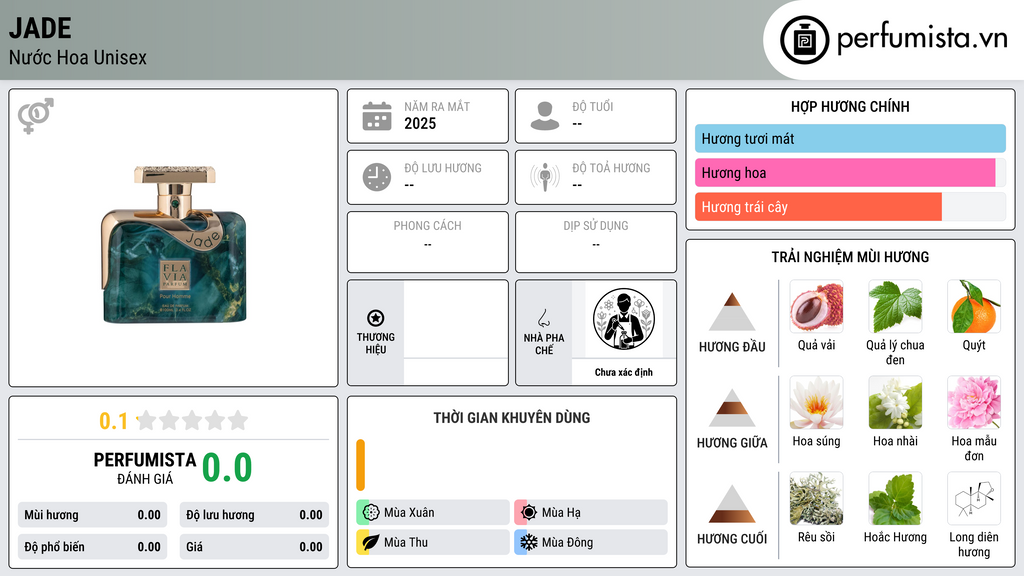Click the Perfumista đánh giá label
The width and height of the screenshot is (1024, 576).
click(145, 468)
